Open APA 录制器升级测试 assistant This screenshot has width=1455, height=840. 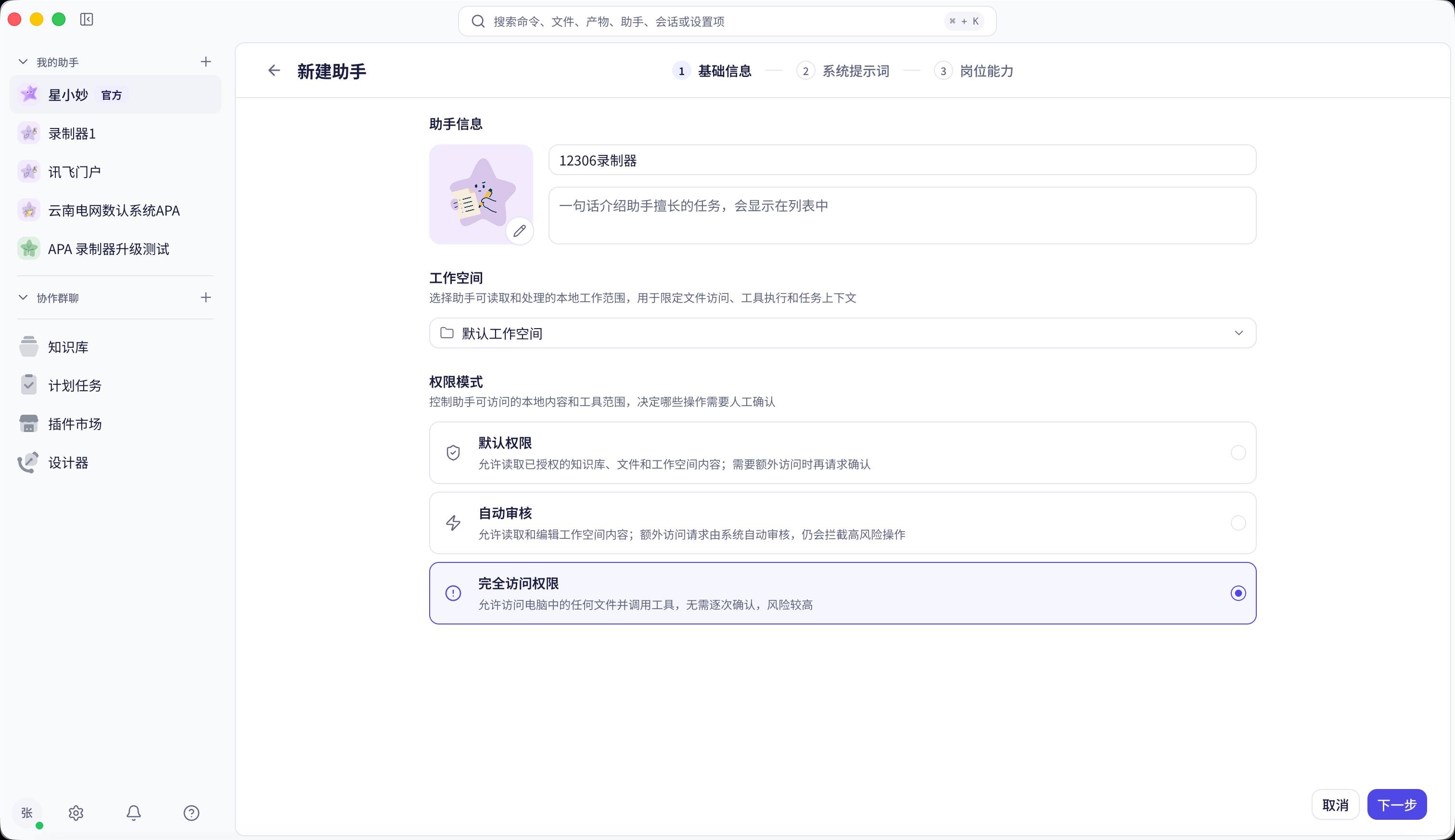click(115, 249)
